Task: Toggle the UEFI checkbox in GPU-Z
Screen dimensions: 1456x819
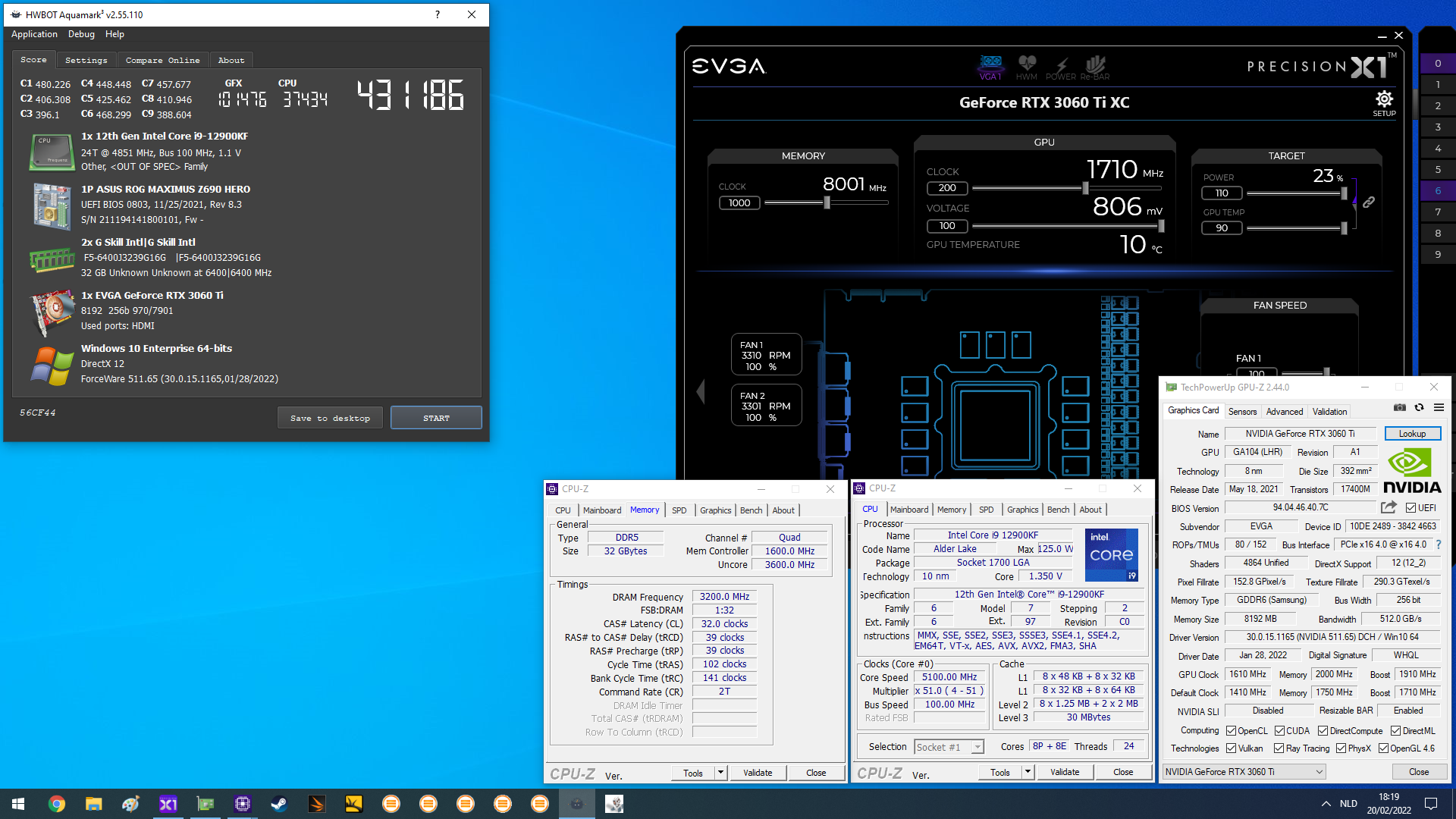Action: 1410,508
